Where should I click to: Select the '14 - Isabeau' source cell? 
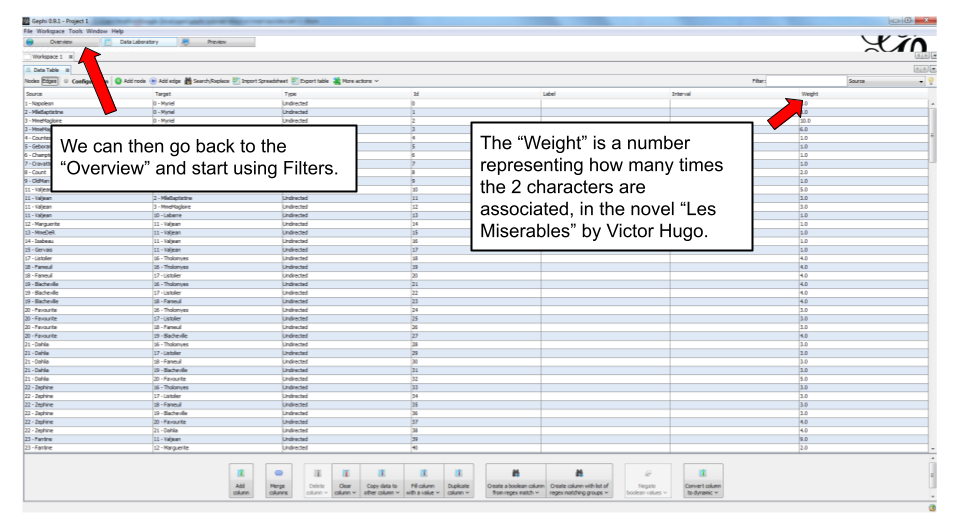pyautogui.click(x=88, y=241)
